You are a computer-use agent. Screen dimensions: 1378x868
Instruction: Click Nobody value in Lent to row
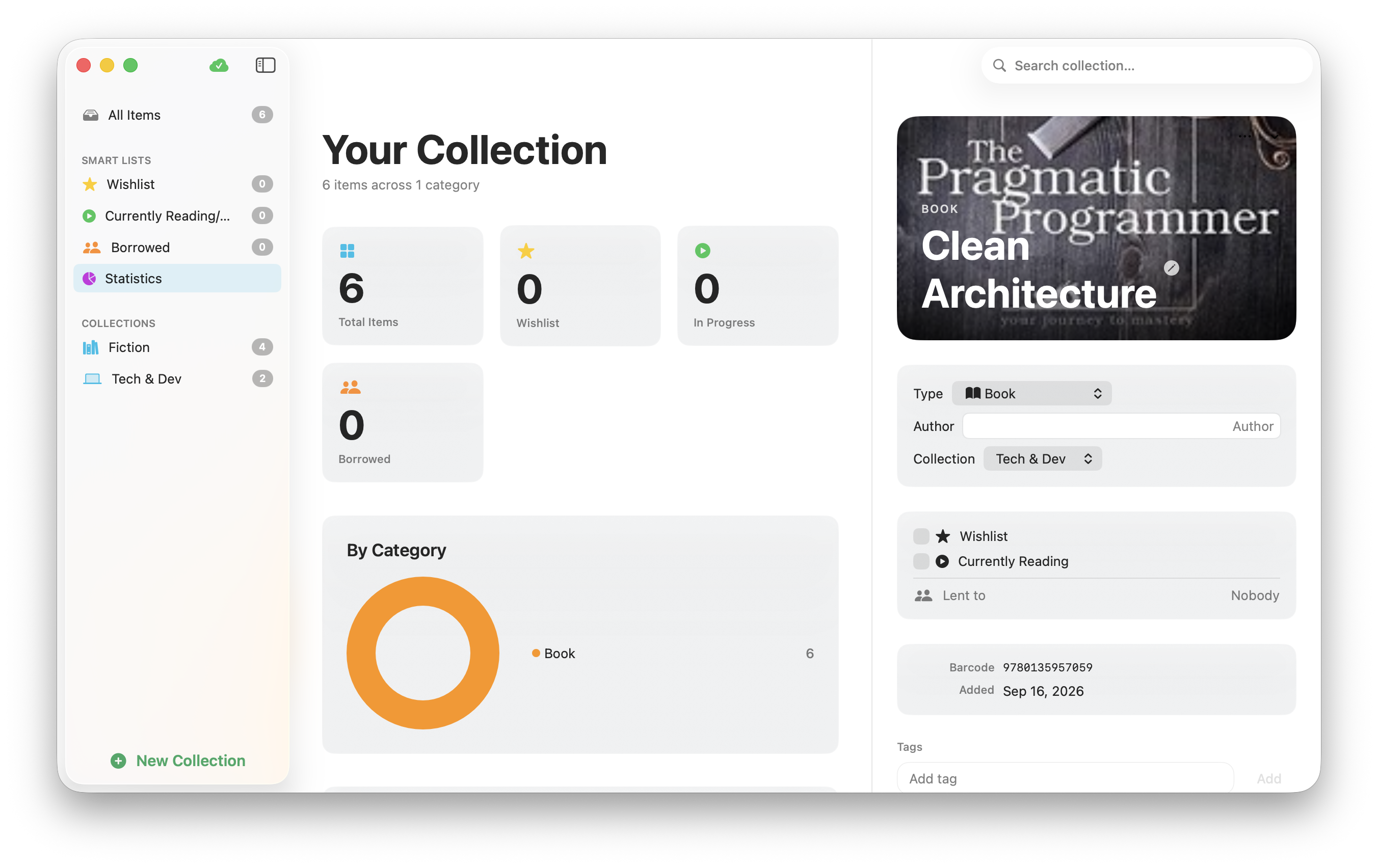pos(1254,595)
